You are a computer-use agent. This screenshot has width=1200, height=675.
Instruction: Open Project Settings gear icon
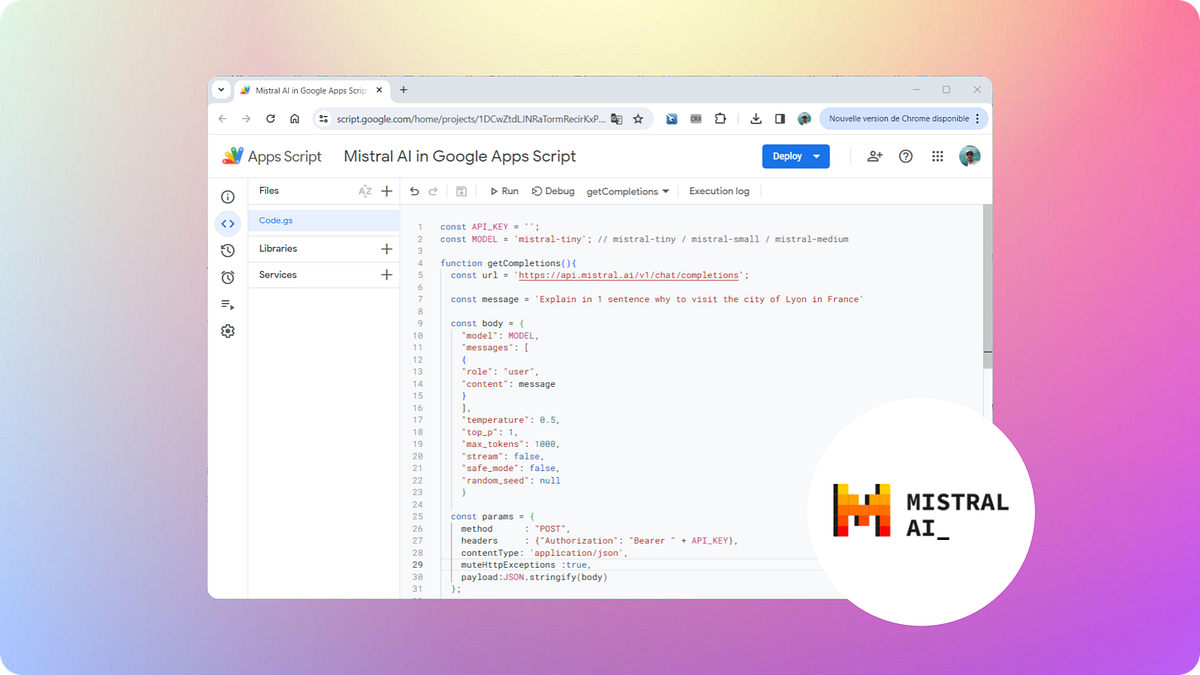[x=228, y=331]
